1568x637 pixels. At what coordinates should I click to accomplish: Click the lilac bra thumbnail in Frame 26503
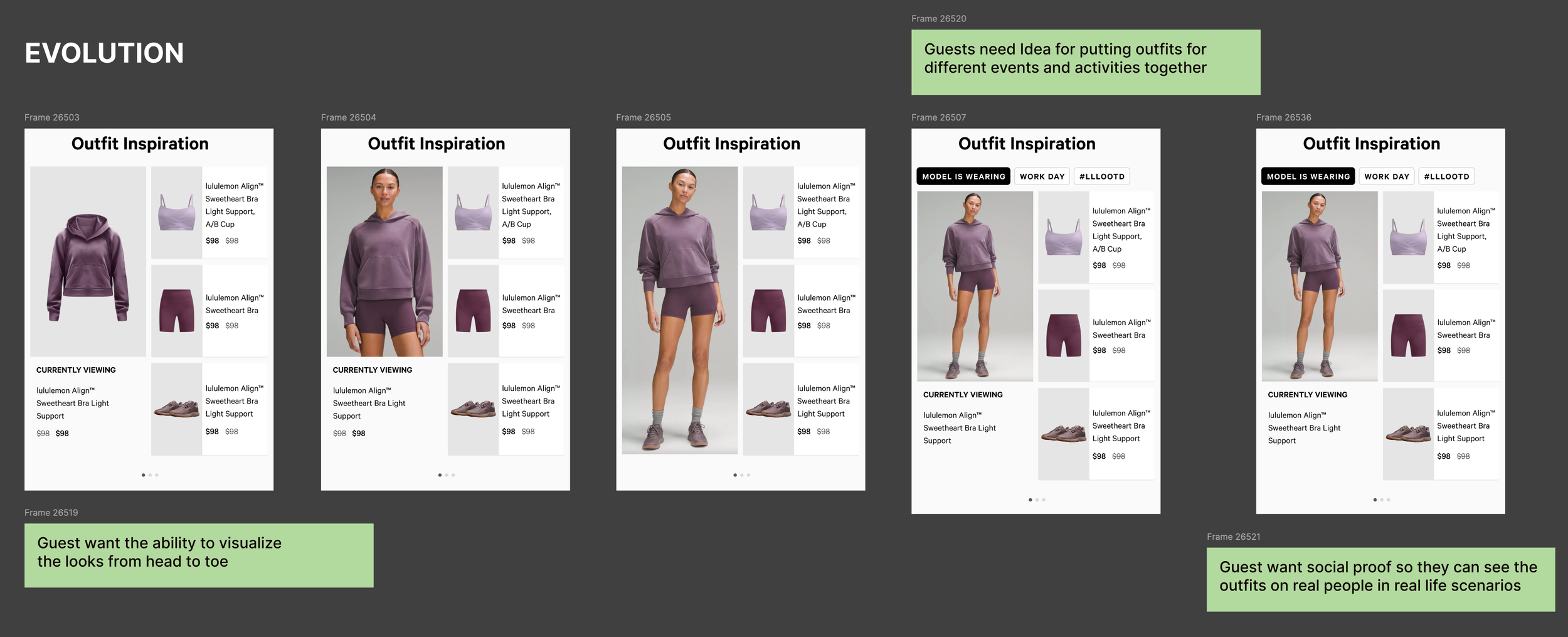pyautogui.click(x=177, y=213)
